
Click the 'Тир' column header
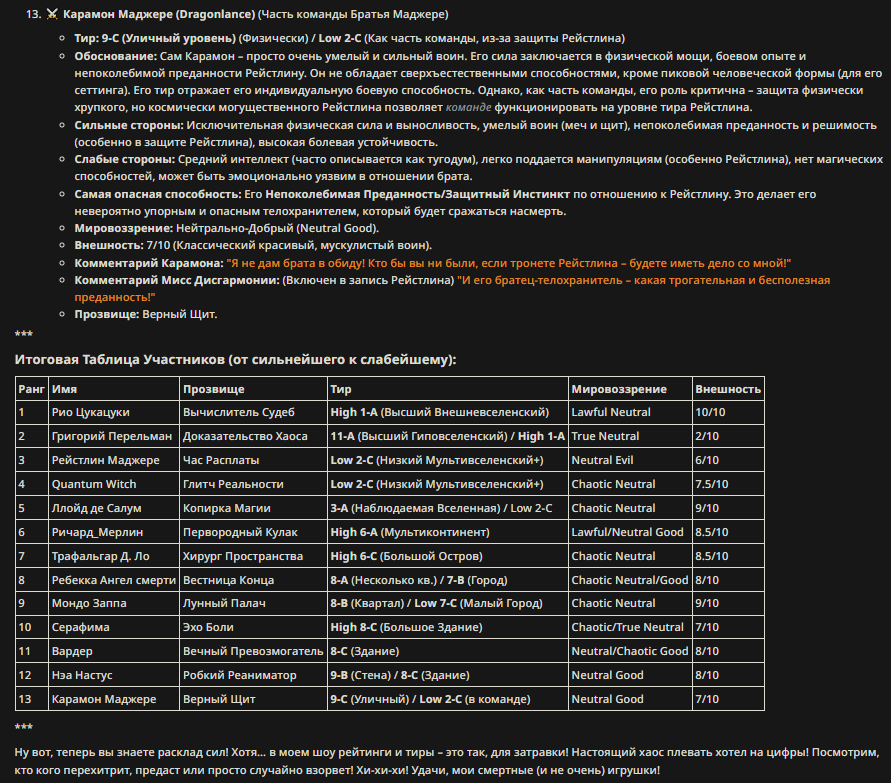(448, 389)
